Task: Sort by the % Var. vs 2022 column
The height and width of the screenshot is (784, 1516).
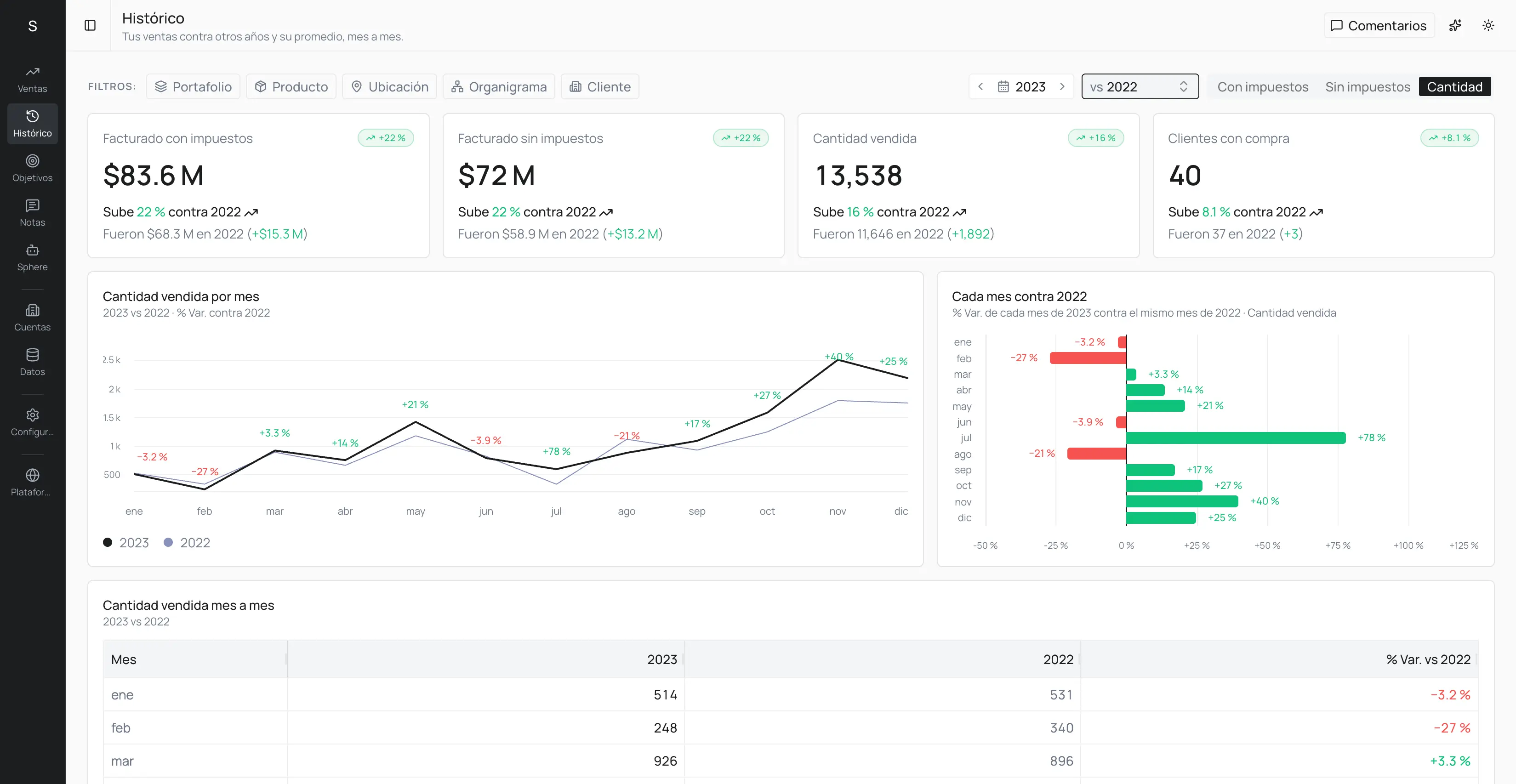Action: (1279, 659)
